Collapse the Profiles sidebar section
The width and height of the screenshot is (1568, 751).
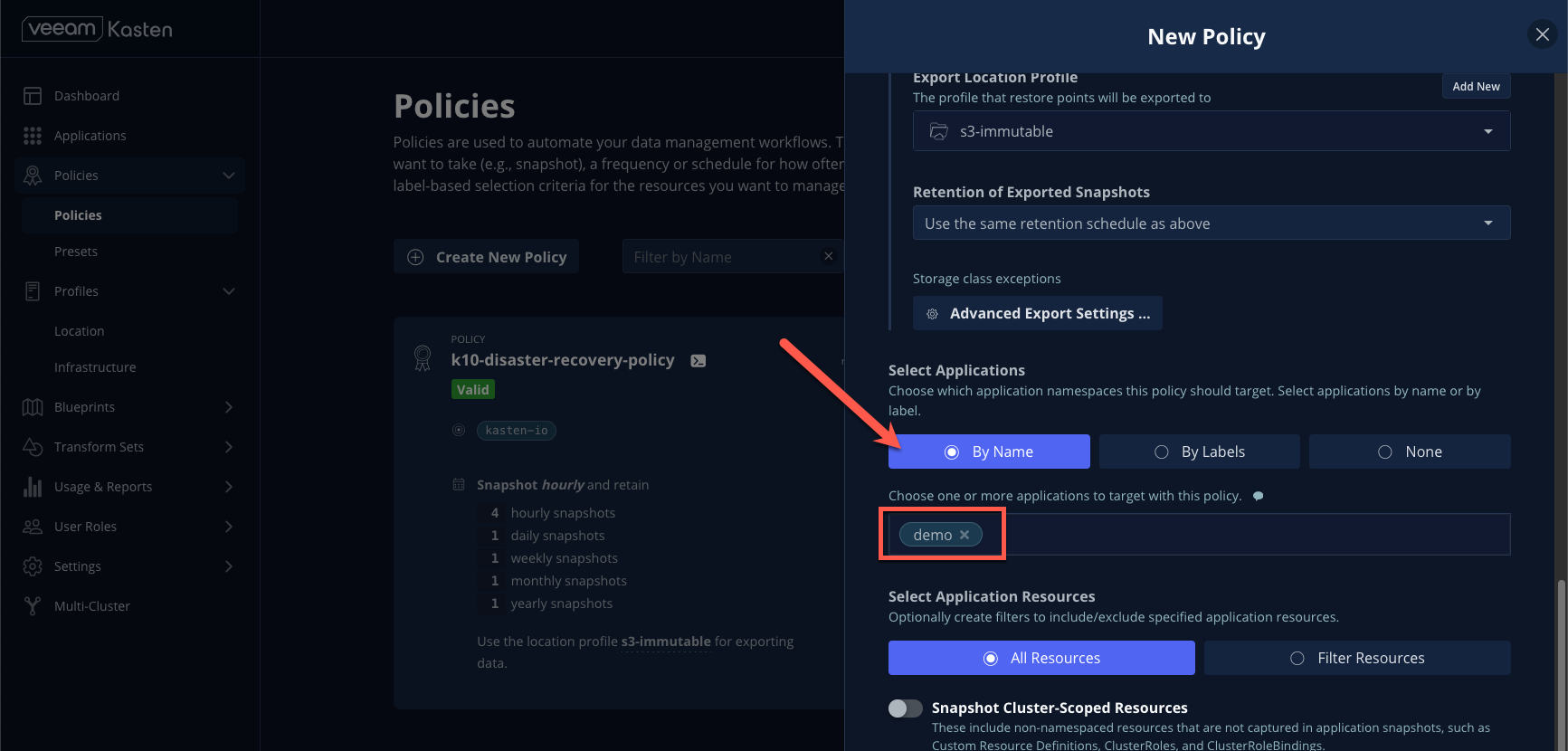pyautogui.click(x=229, y=291)
